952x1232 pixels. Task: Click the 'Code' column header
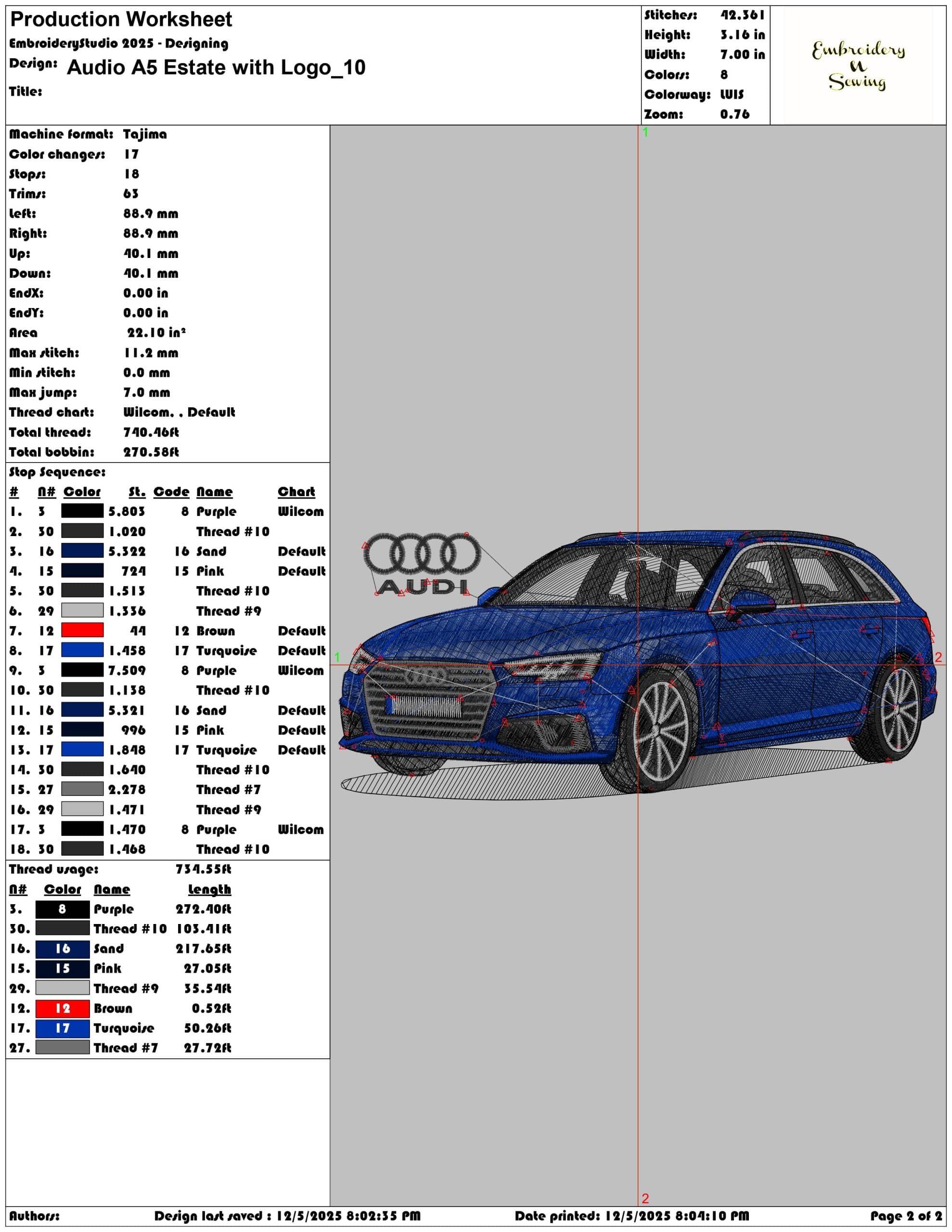pos(171,492)
